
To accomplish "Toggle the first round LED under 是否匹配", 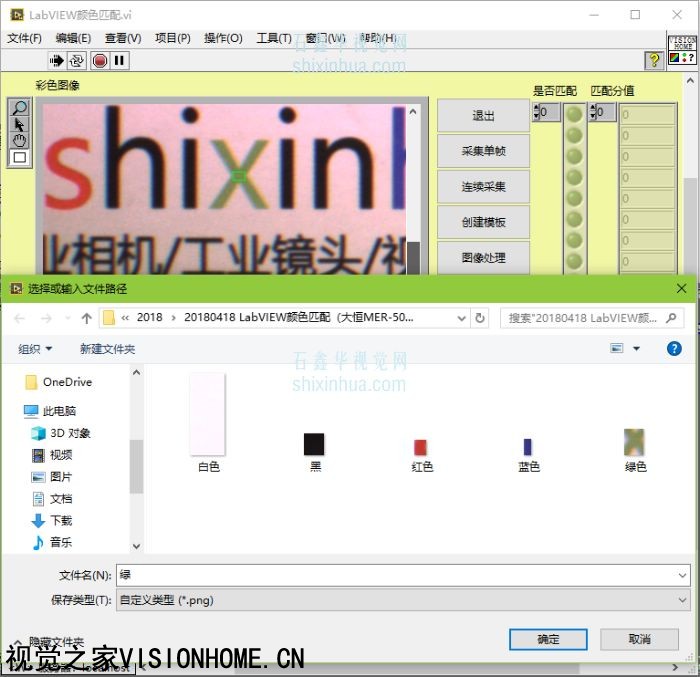I will point(574,114).
